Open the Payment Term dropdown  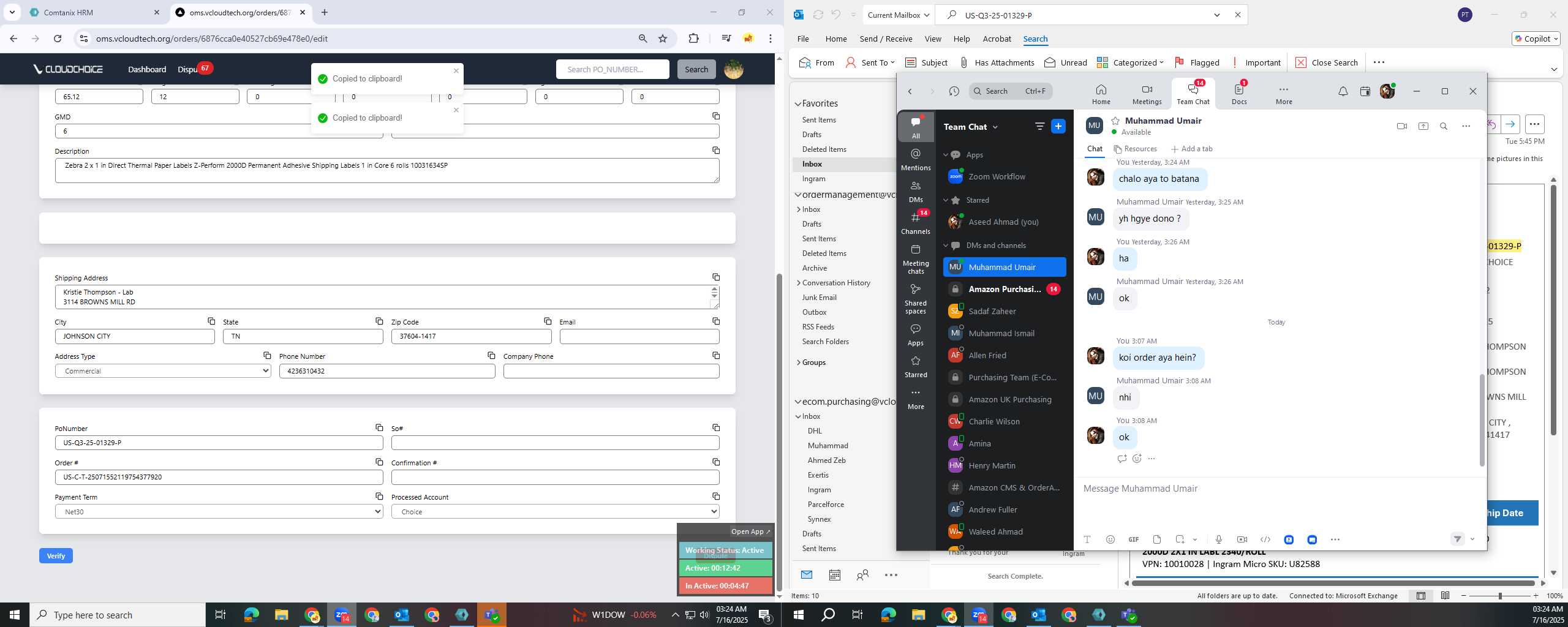click(x=219, y=512)
